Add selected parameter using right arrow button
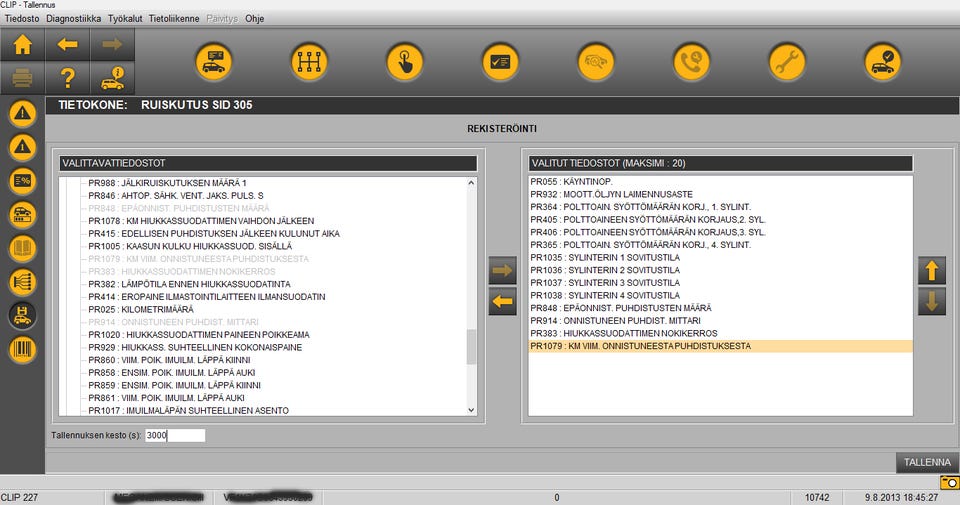Image resolution: width=960 pixels, height=505 pixels. pyautogui.click(x=502, y=269)
